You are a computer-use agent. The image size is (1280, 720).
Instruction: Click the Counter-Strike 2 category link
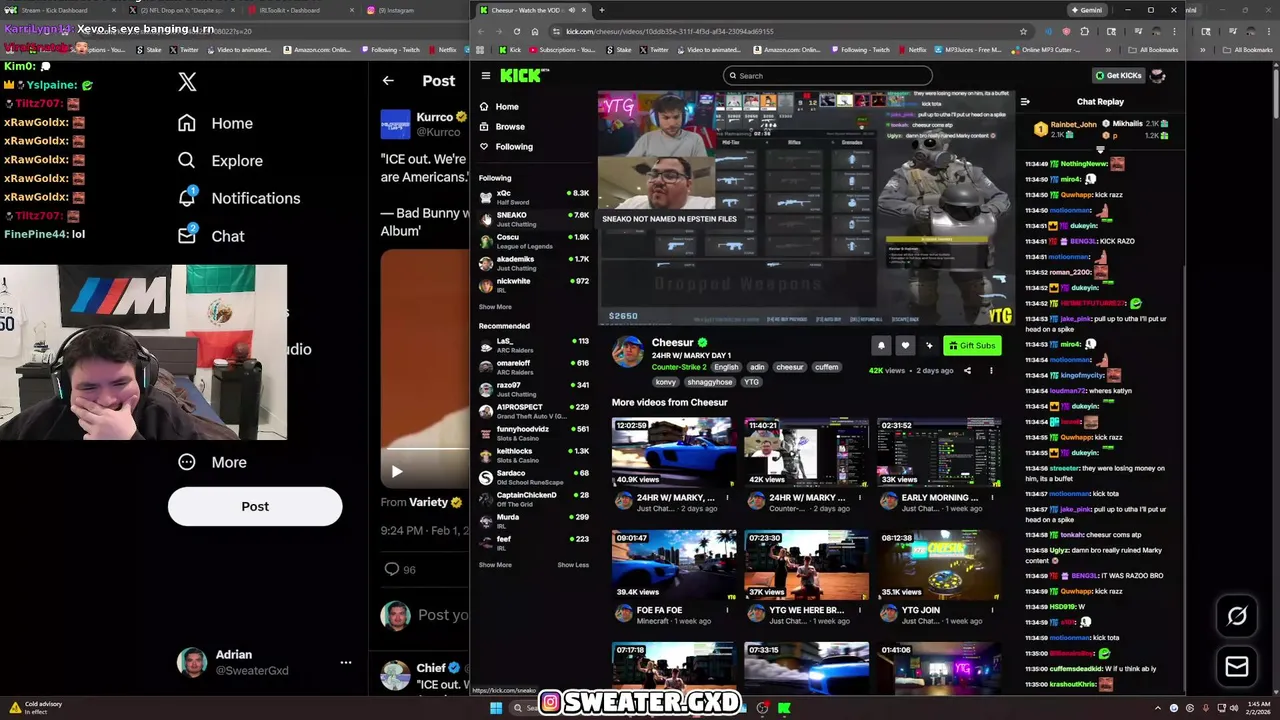coord(679,367)
